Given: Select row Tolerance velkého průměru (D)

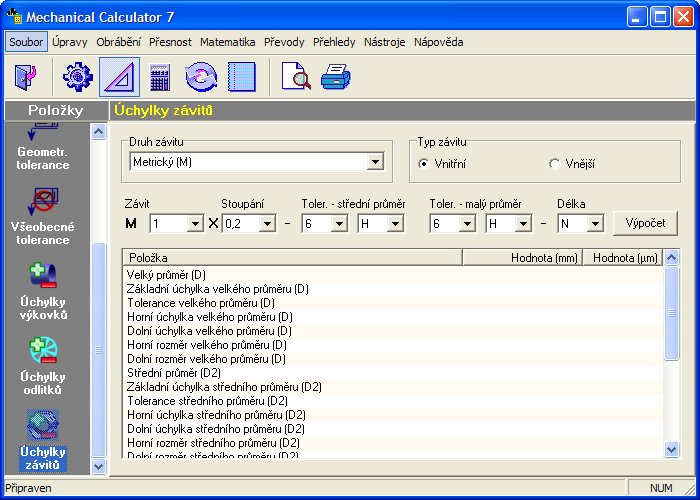Looking at the screenshot, I should point(393,303).
